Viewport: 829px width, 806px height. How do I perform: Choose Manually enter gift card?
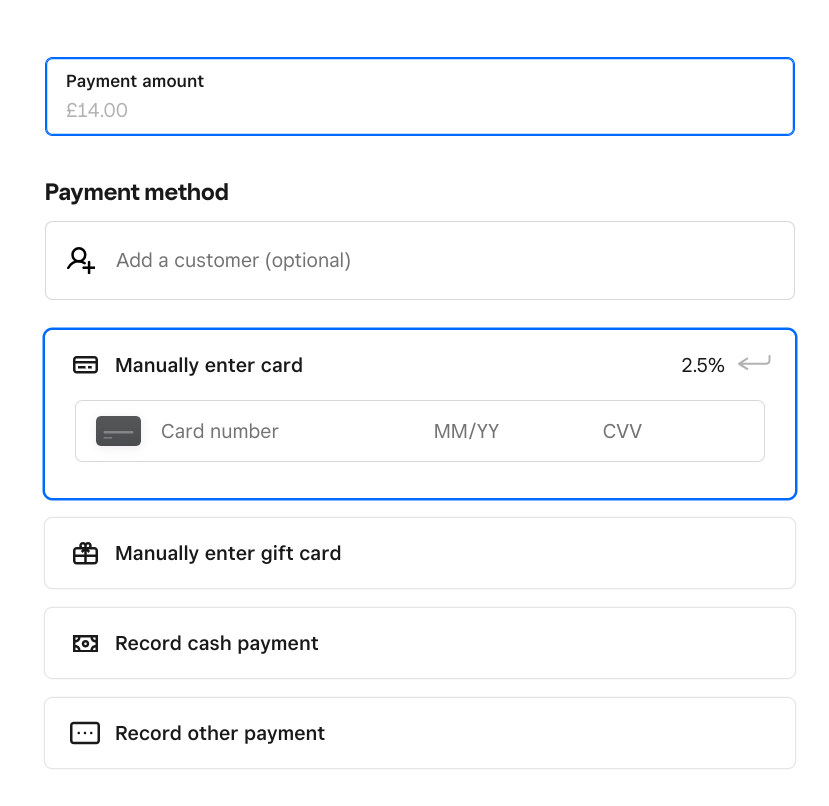[x=228, y=553]
